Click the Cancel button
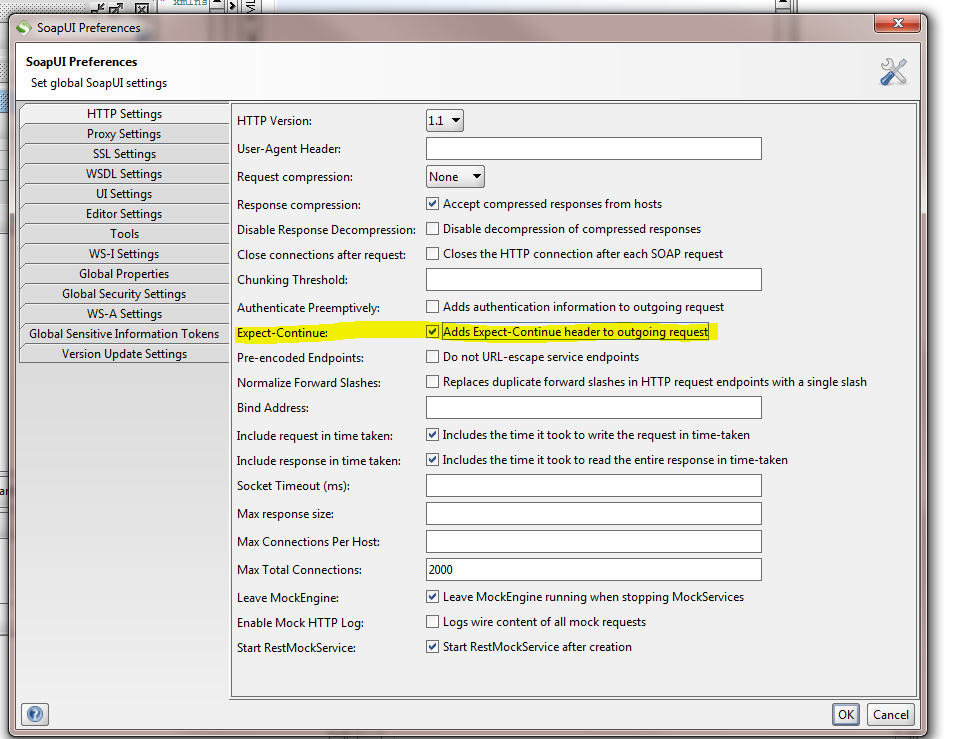This screenshot has height=739, width=954. (891, 714)
